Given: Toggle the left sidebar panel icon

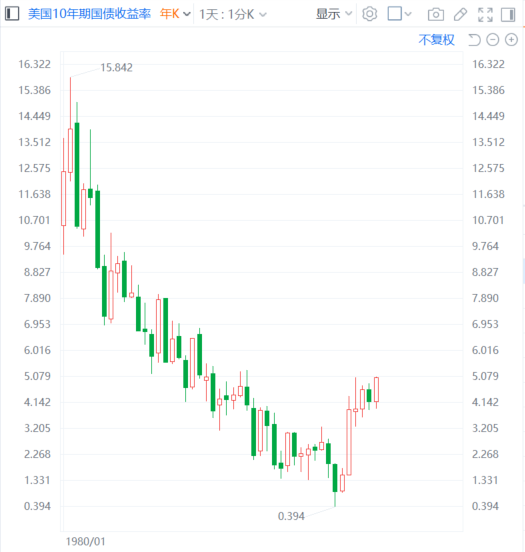Looking at the screenshot, I should tap(12, 14).
